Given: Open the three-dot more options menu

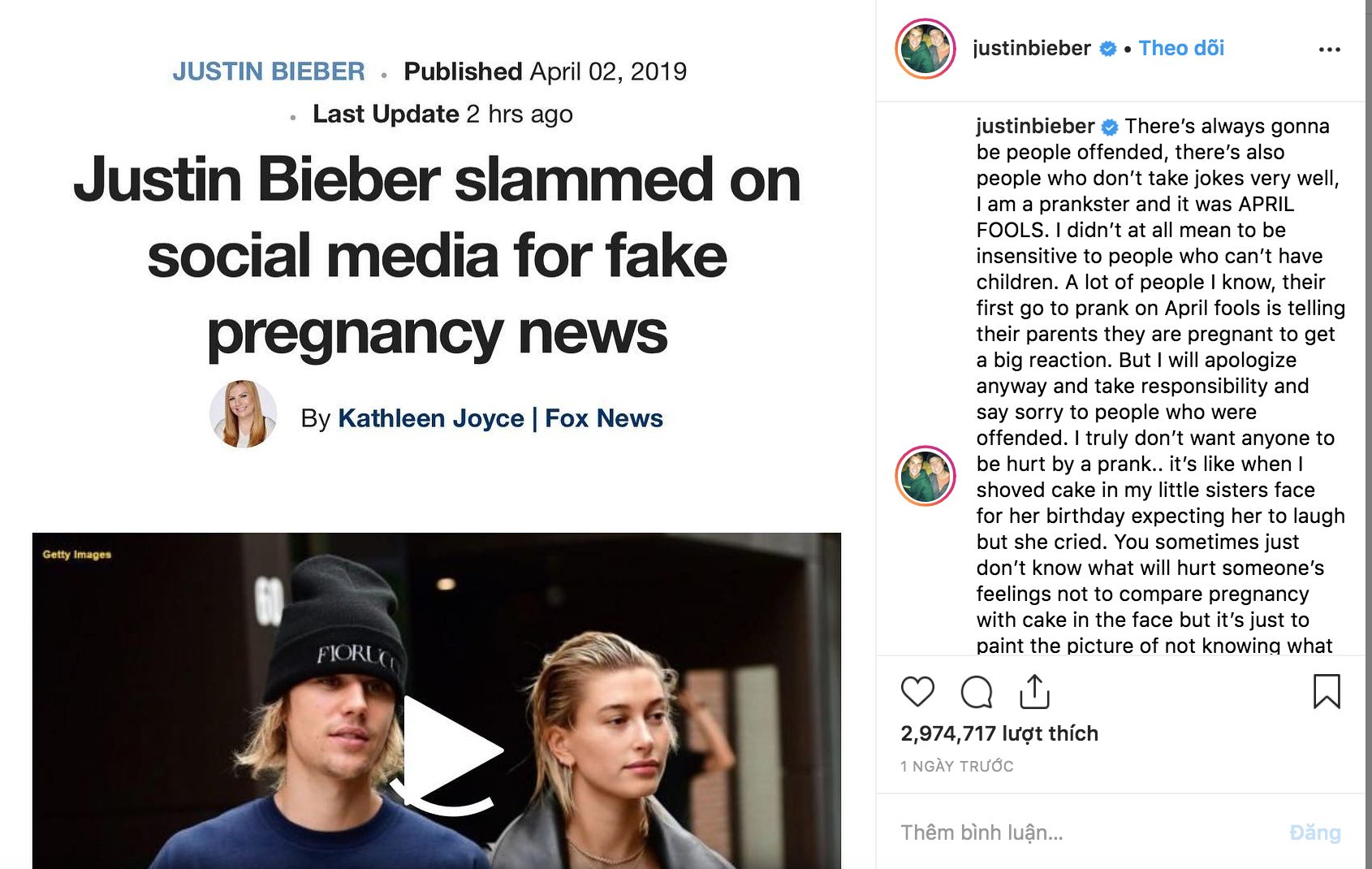Looking at the screenshot, I should 1329,50.
